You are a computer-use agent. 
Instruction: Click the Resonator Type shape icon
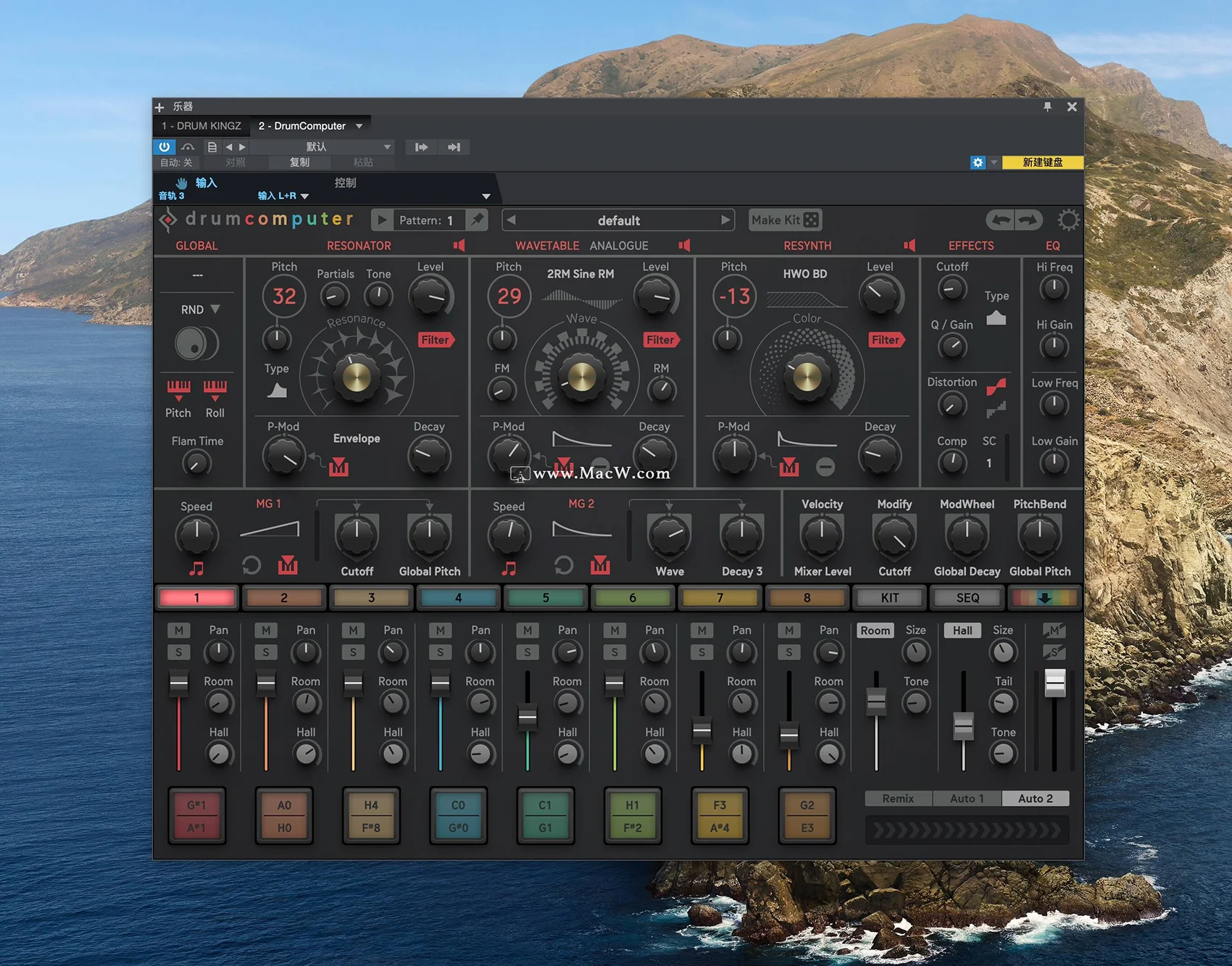[277, 391]
